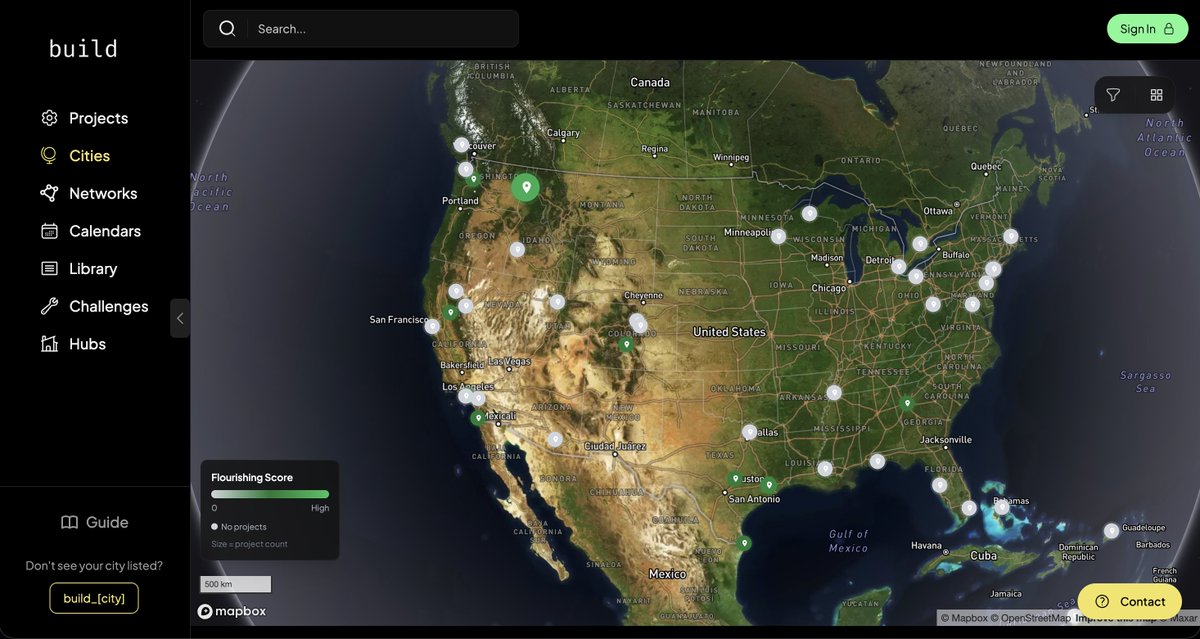Click the 'Ciudad Juárez' city label
Image resolution: width=1200 pixels, height=639 pixels.
pyautogui.click(x=617, y=445)
